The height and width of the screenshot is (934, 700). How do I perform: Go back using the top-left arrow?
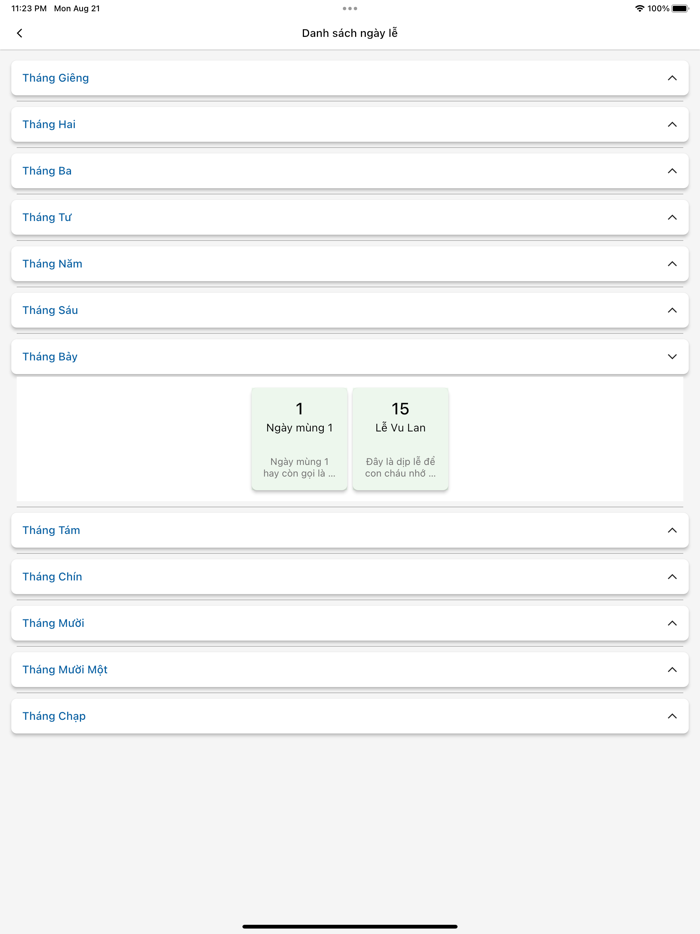pyautogui.click(x=20, y=33)
